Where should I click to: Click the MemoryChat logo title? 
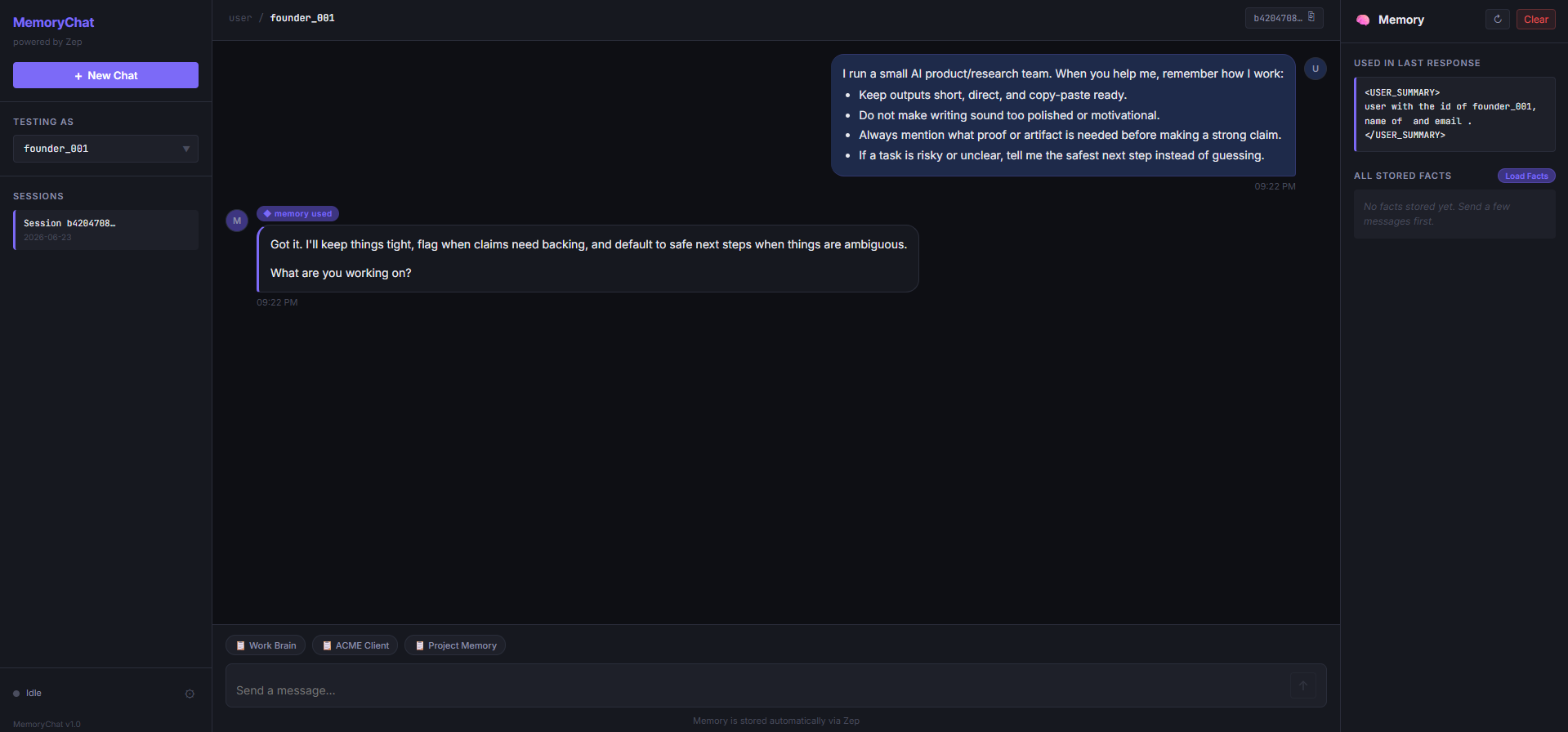pyautogui.click(x=53, y=22)
